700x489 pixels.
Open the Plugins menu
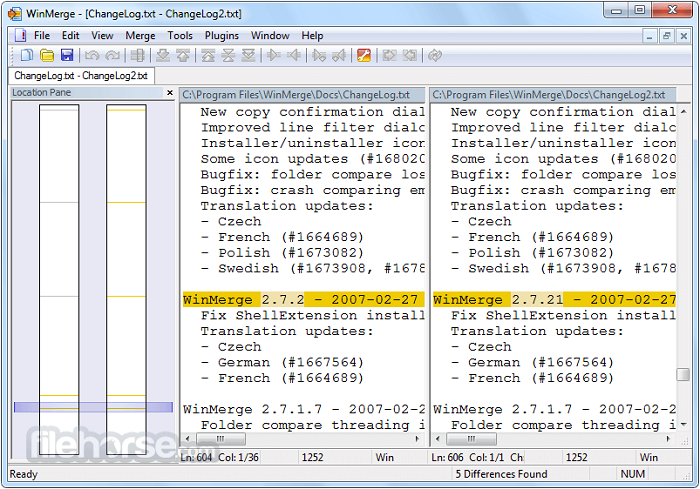[222, 35]
